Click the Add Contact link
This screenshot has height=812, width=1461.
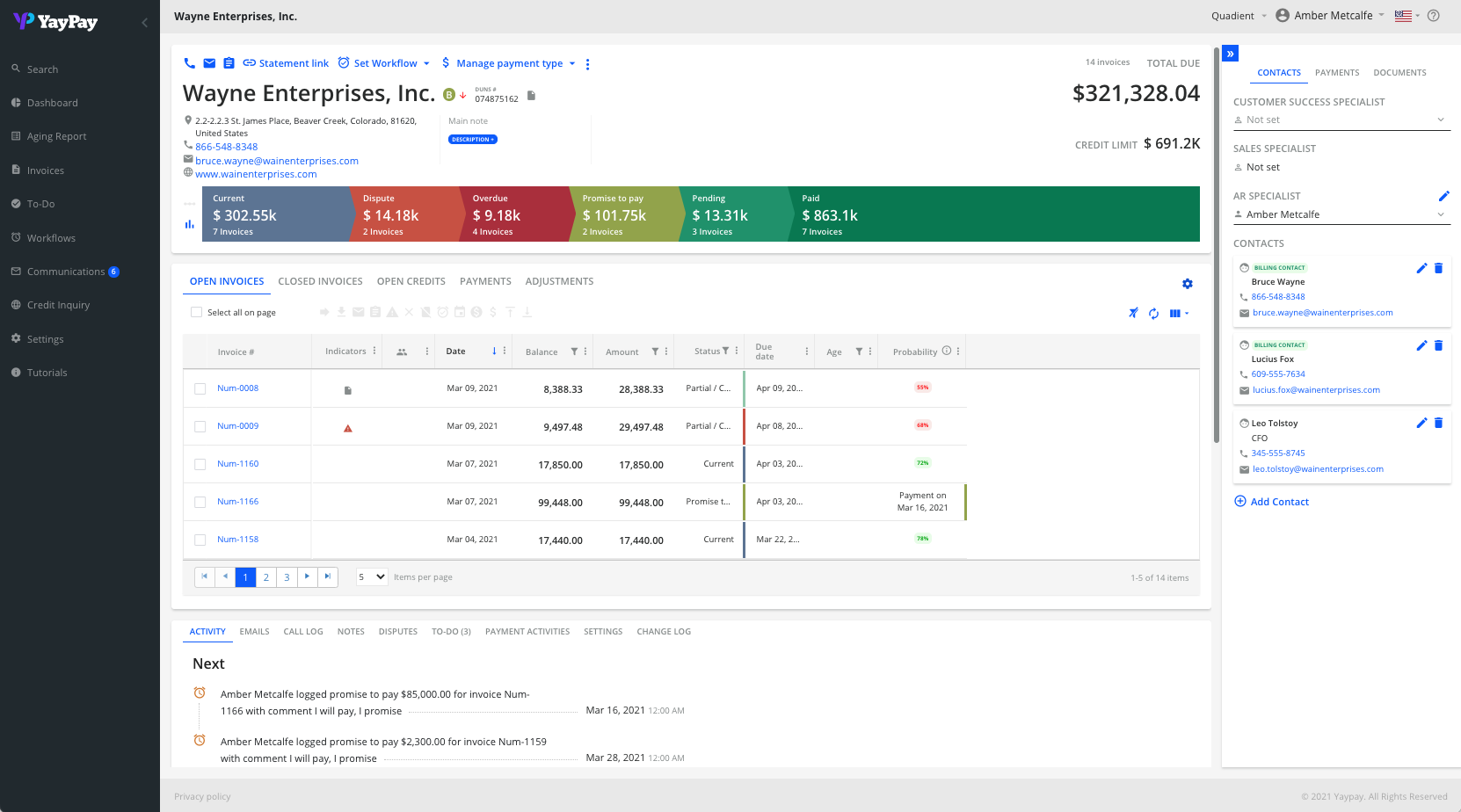click(x=1279, y=502)
